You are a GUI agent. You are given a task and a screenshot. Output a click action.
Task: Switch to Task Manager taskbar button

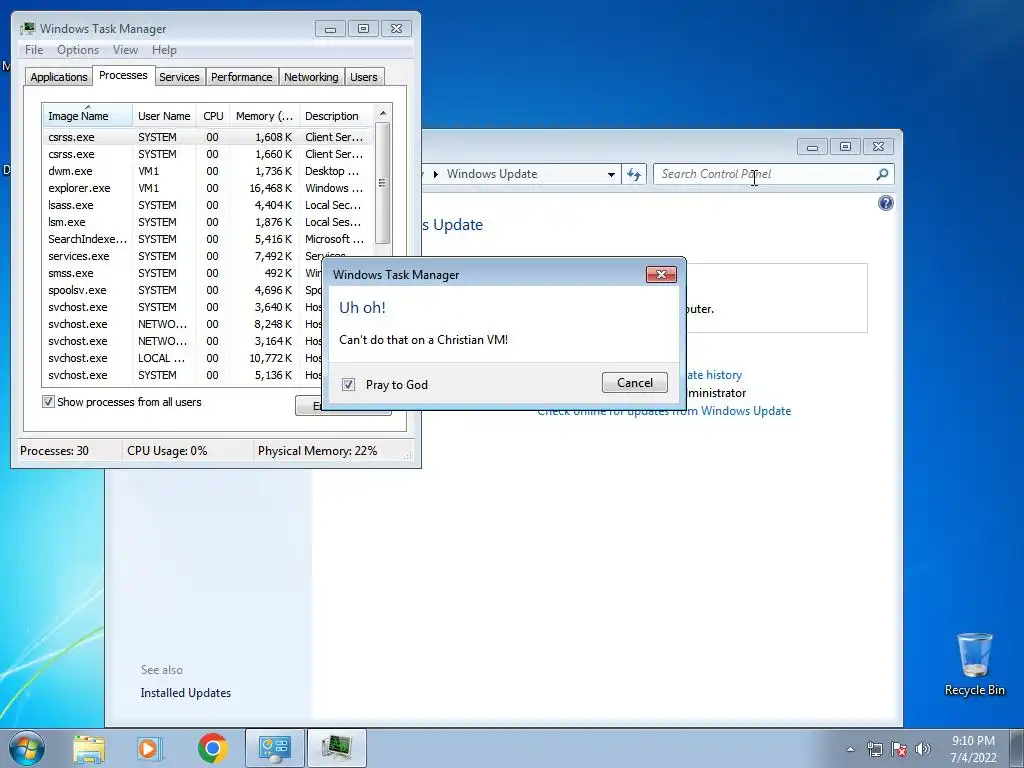point(337,748)
